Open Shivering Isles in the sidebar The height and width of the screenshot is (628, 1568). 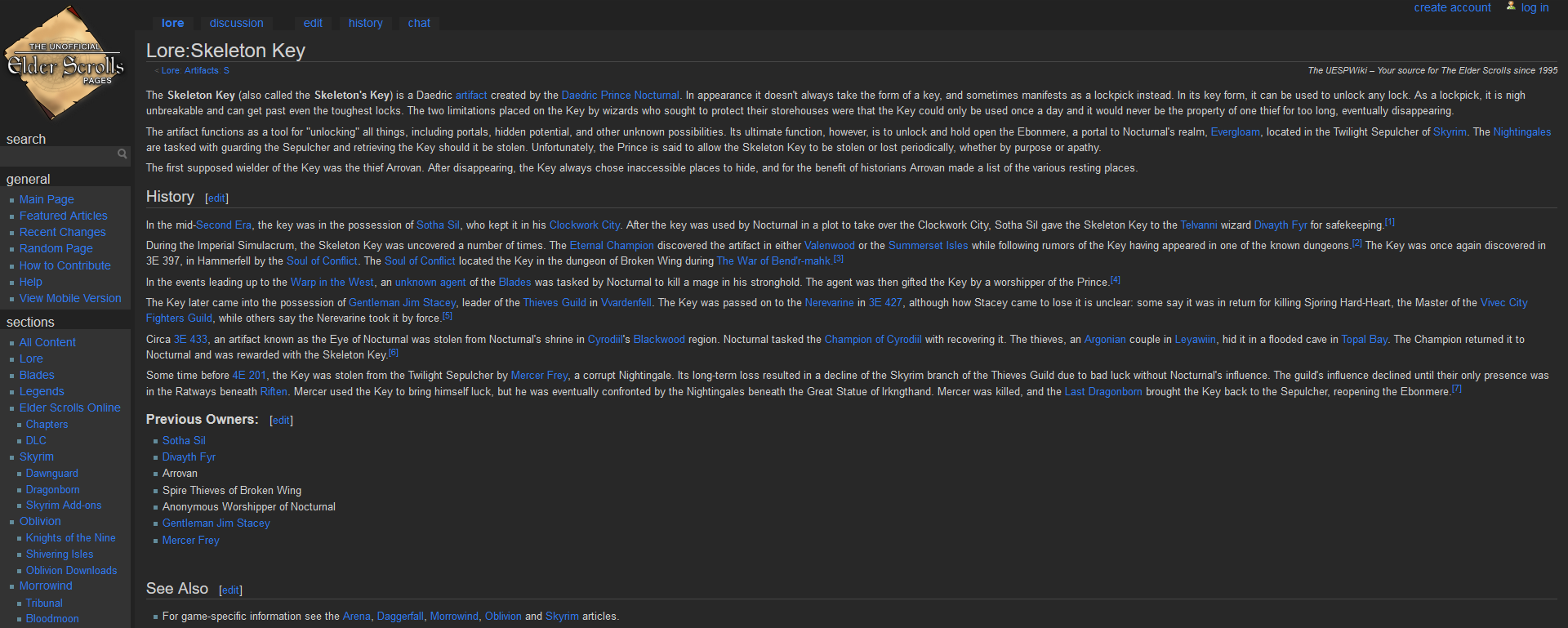point(59,555)
